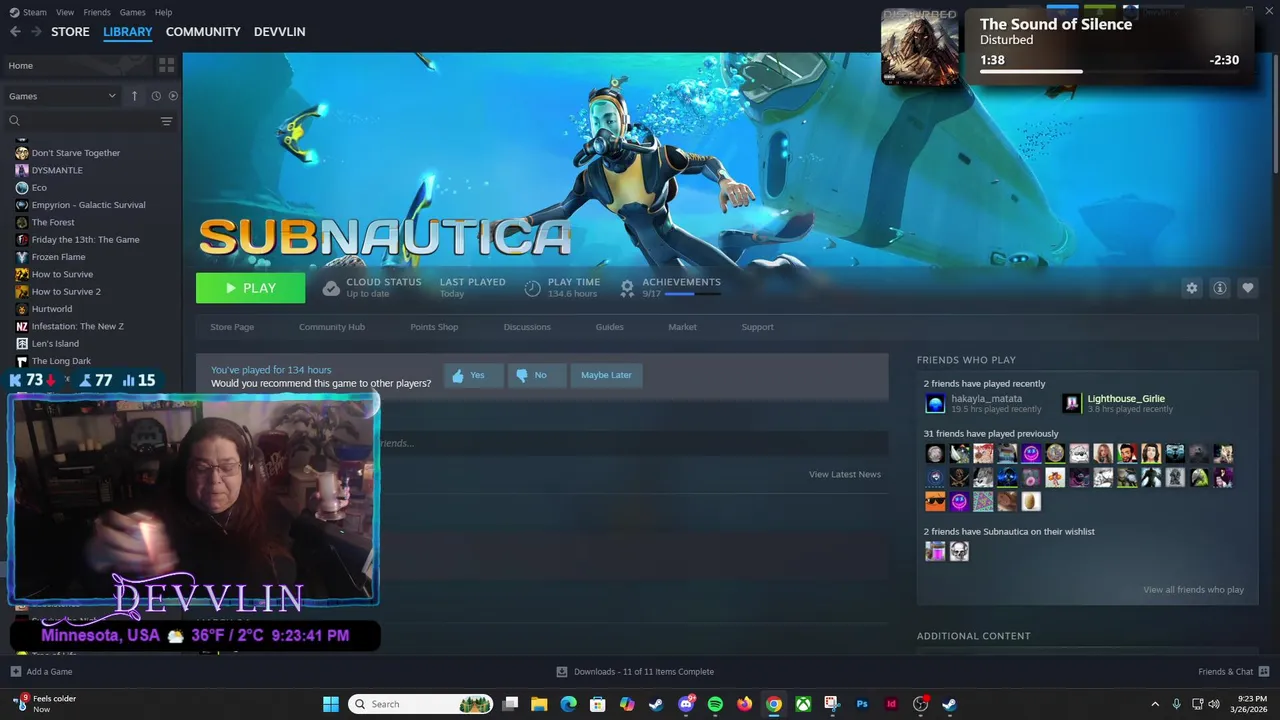Click the media overlay song progress bar

coord(1109,72)
